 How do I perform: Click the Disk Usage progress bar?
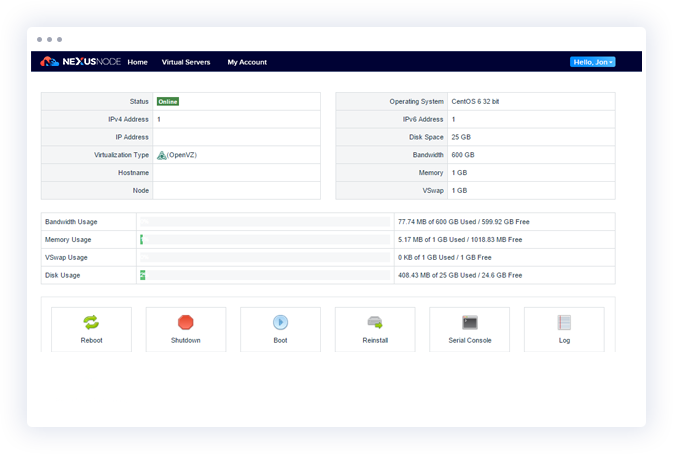coord(265,275)
